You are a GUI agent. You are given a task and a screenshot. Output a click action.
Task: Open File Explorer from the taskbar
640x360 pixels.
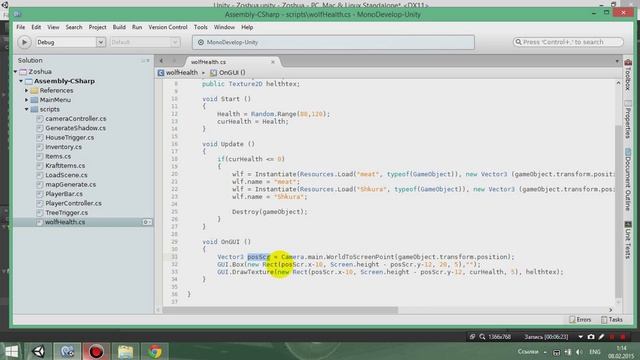coord(125,351)
